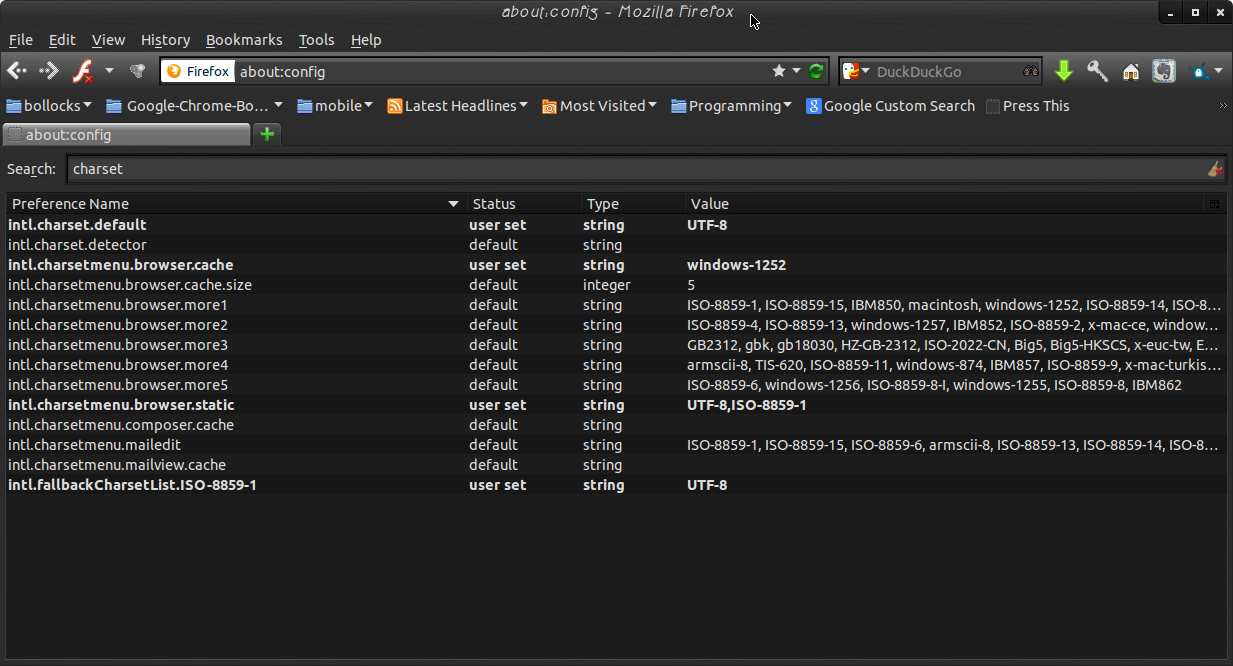Clear the search with the broom icon
Viewport: 1233px width, 666px height.
(1215, 169)
